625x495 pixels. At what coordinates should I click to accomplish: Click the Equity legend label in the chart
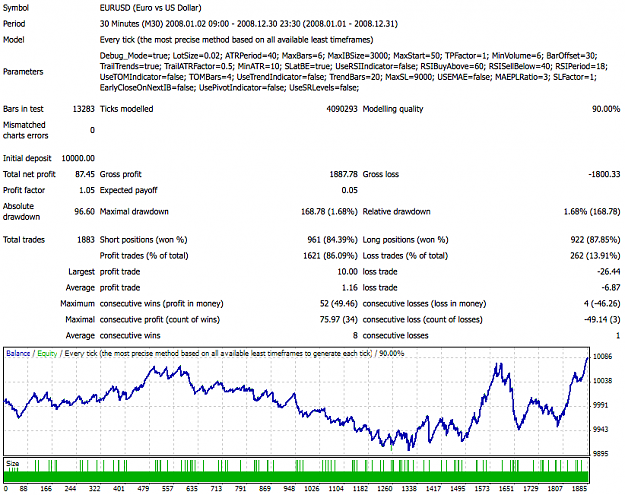(x=47, y=354)
